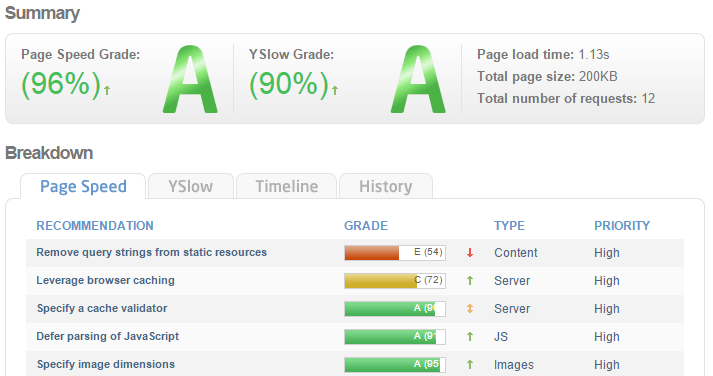The height and width of the screenshot is (376, 713).
Task: Expand Defer parsing of JavaScript recommendation
Action: [108, 336]
